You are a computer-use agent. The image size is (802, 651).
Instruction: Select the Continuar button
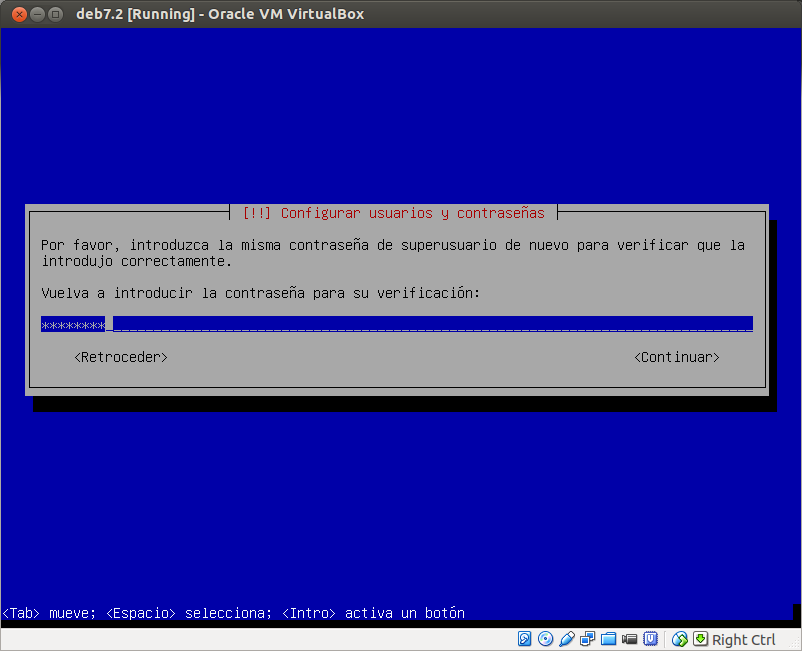pos(677,357)
